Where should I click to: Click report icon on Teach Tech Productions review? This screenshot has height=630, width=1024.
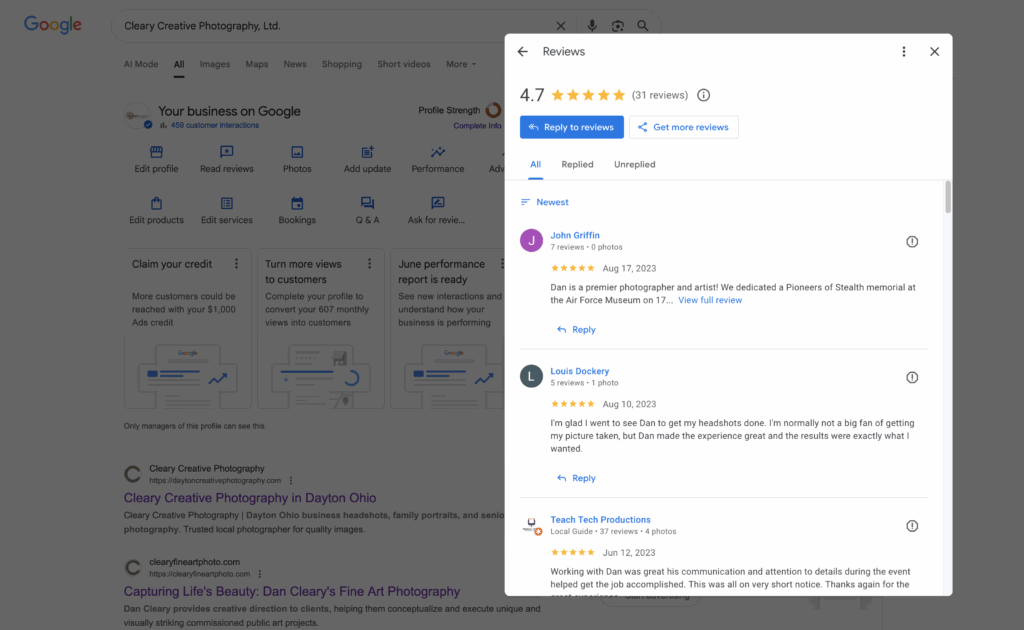coord(912,526)
